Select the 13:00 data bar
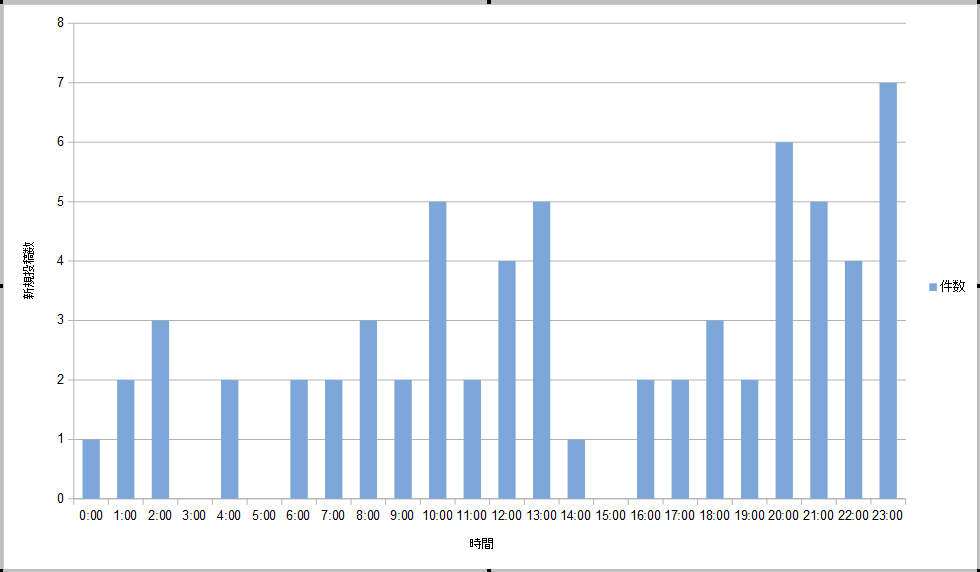The width and height of the screenshot is (980, 572). [x=542, y=350]
